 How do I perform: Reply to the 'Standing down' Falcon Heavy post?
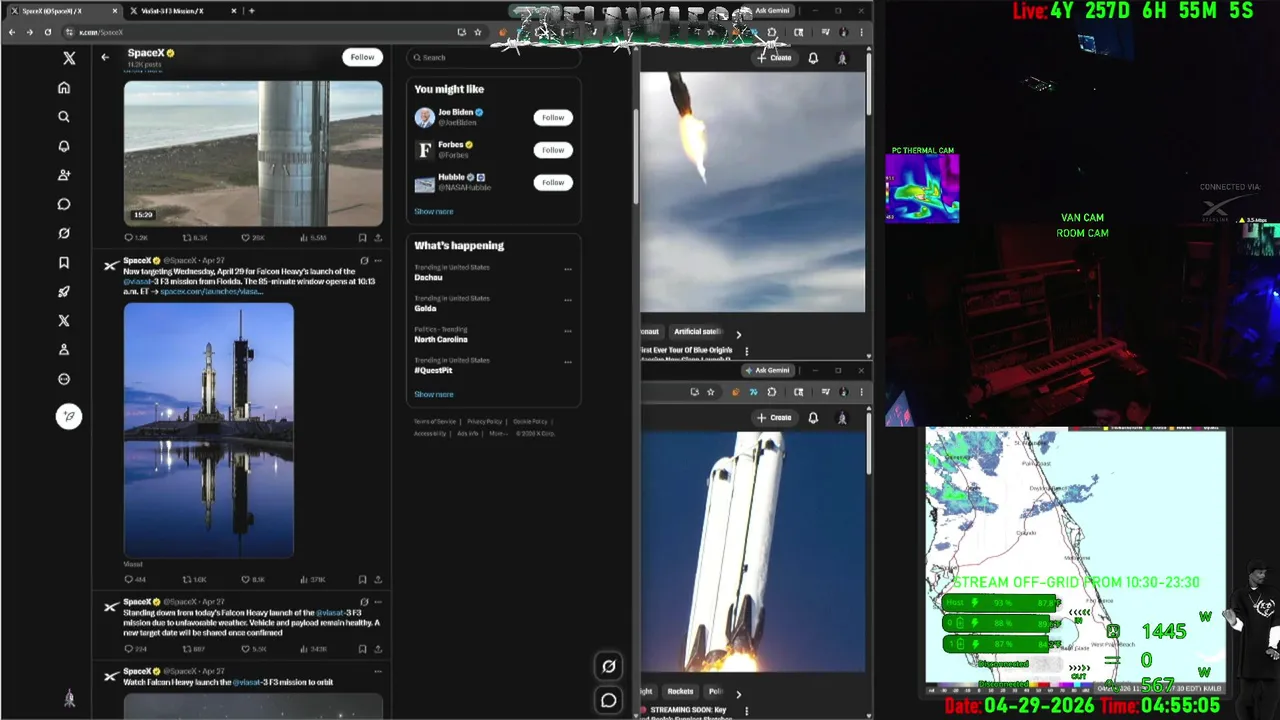point(128,649)
